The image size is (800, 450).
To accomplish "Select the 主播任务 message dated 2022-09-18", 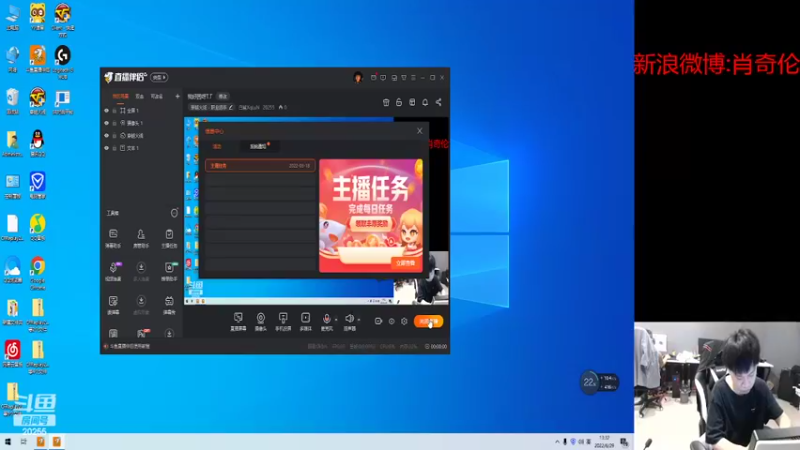I will pos(260,166).
